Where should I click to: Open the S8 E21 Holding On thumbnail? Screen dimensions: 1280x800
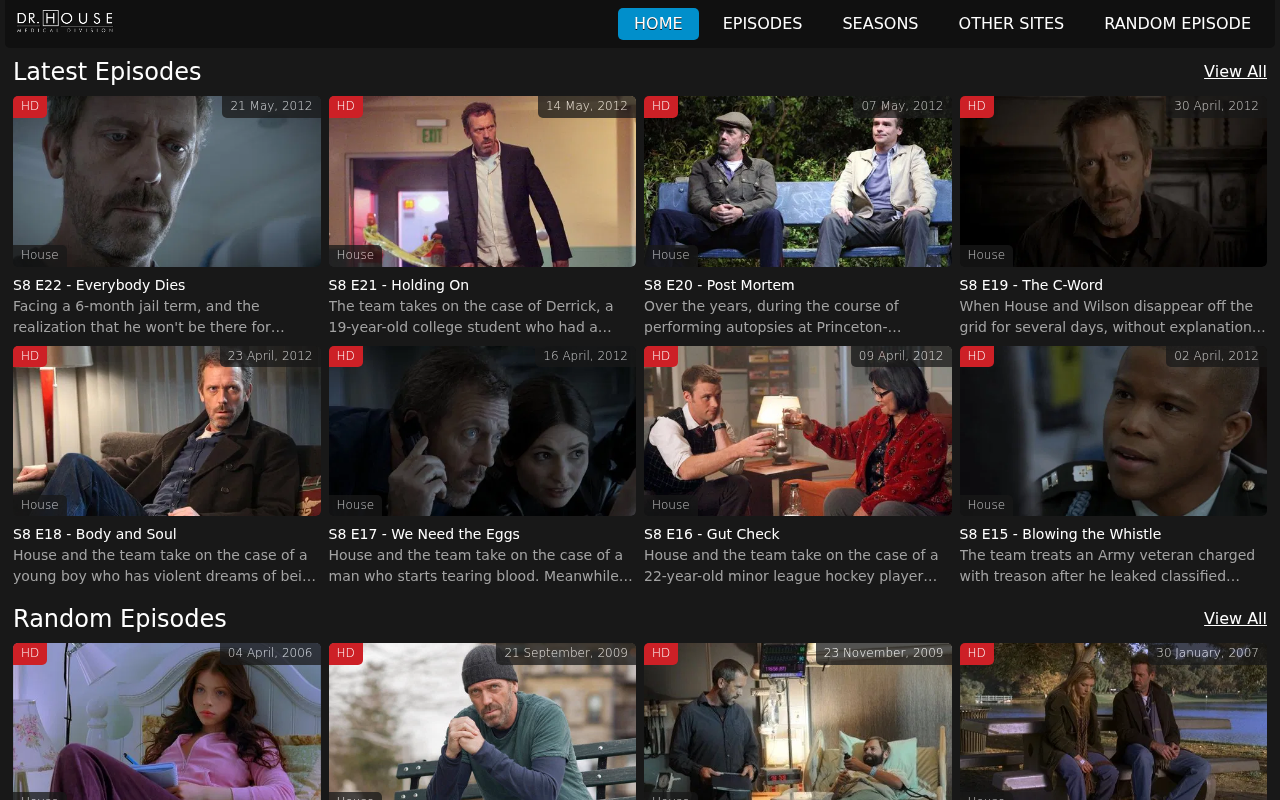pos(482,181)
